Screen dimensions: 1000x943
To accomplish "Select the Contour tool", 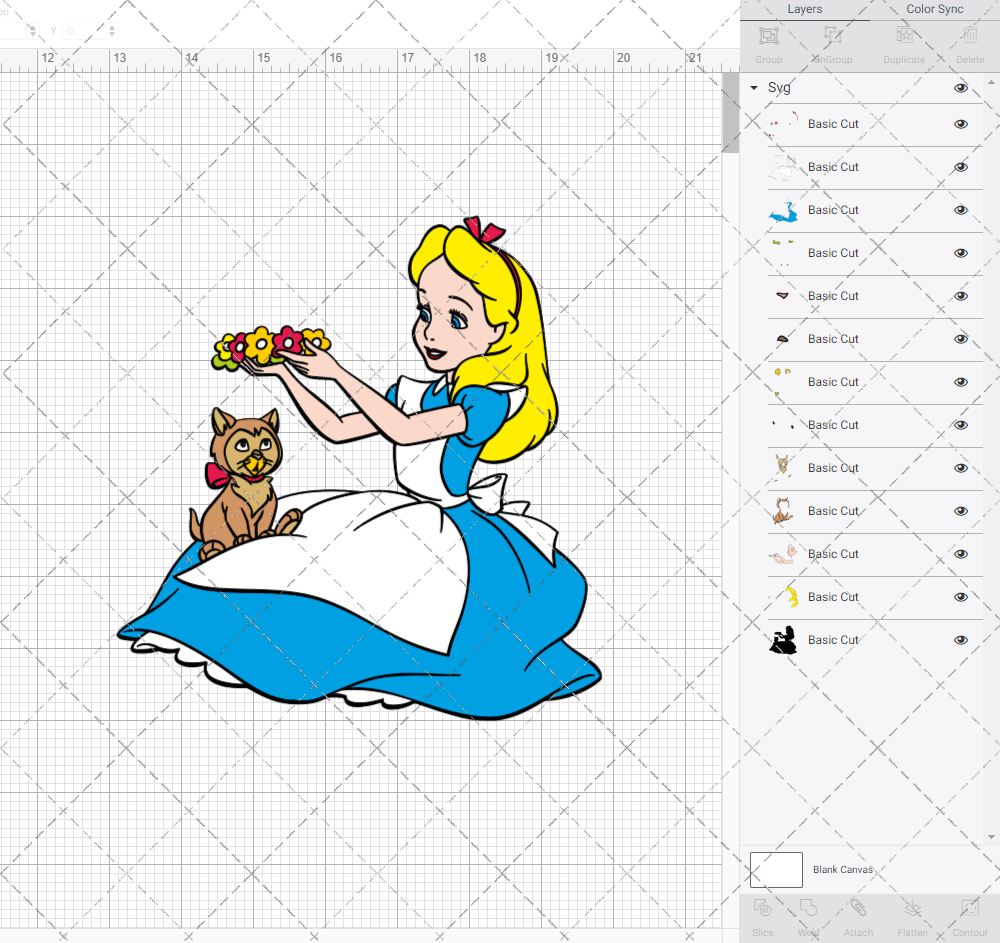I will pyautogui.click(x=969, y=907).
